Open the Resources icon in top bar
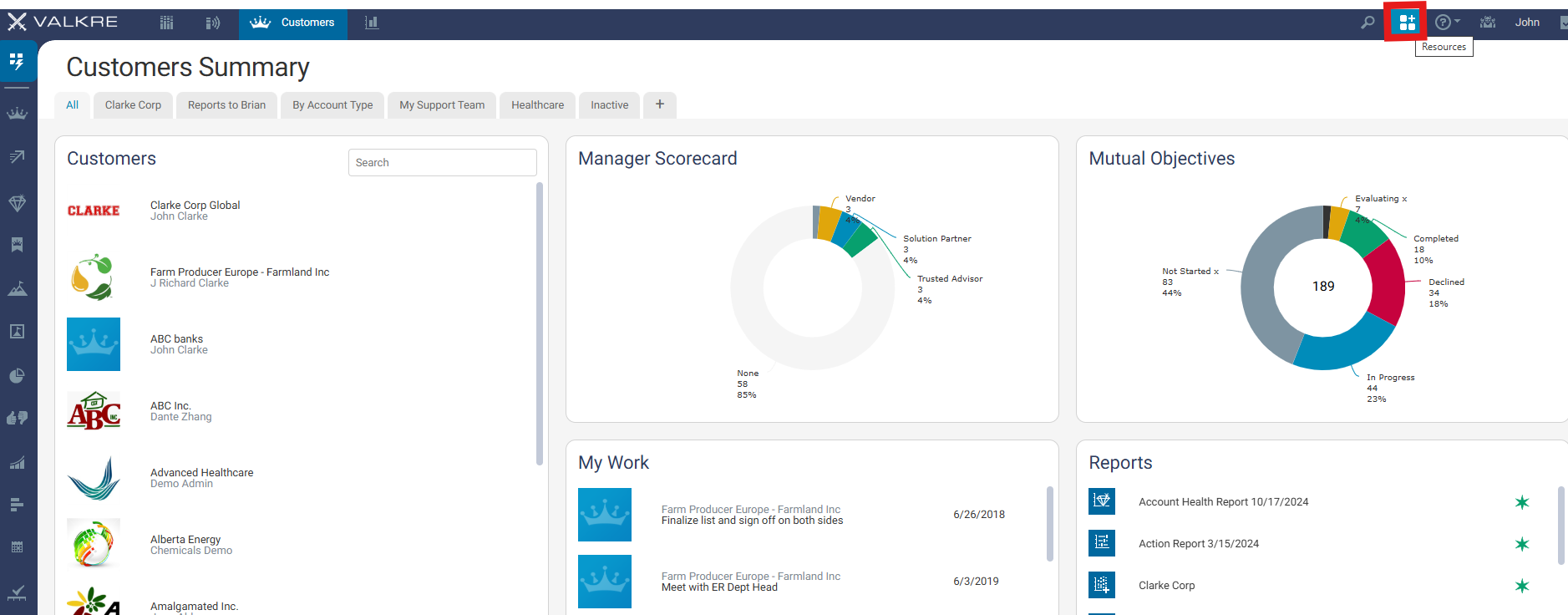The height and width of the screenshot is (615, 1568). (1407, 23)
